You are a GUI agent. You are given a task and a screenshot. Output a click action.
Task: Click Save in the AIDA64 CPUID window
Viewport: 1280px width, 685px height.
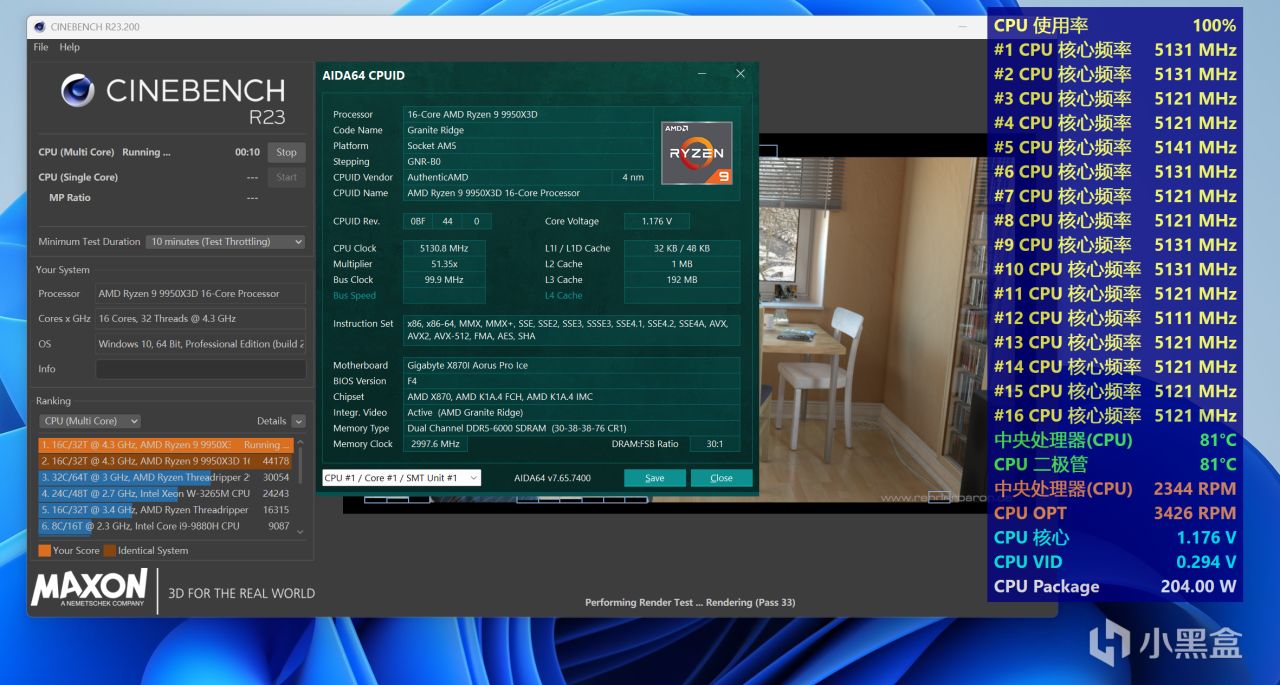click(x=655, y=478)
